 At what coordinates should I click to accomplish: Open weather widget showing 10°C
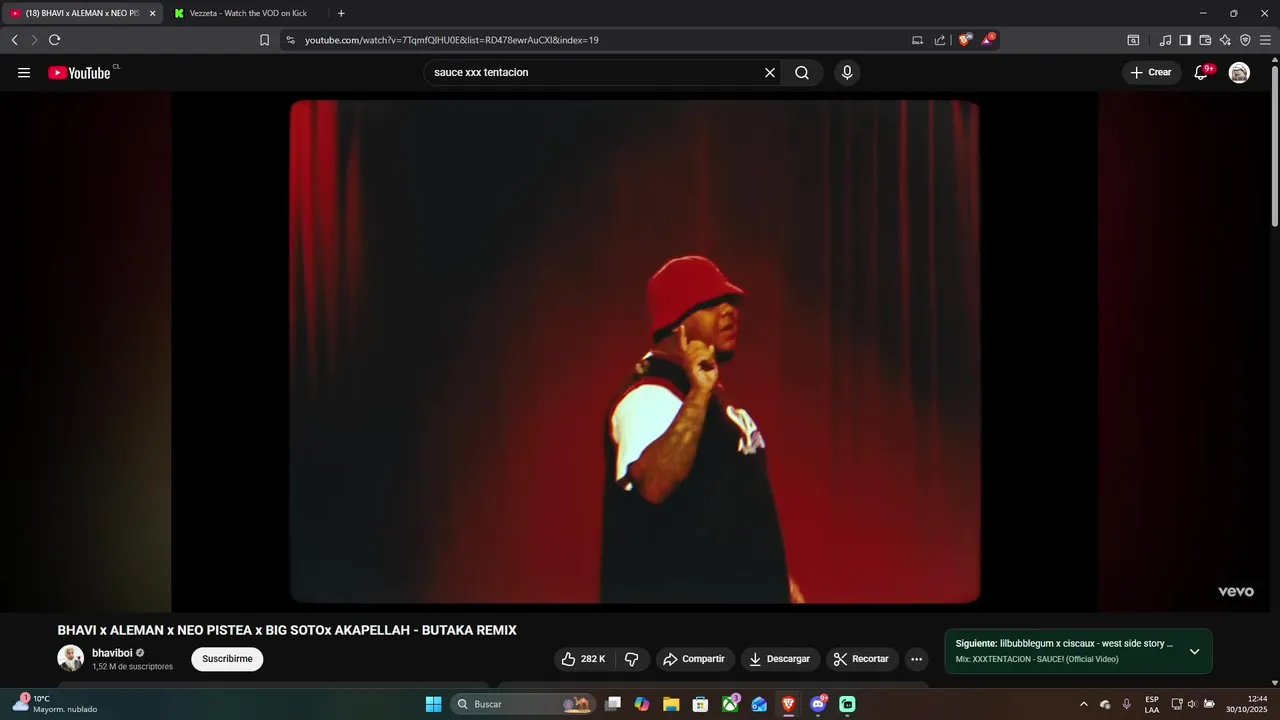[56, 704]
